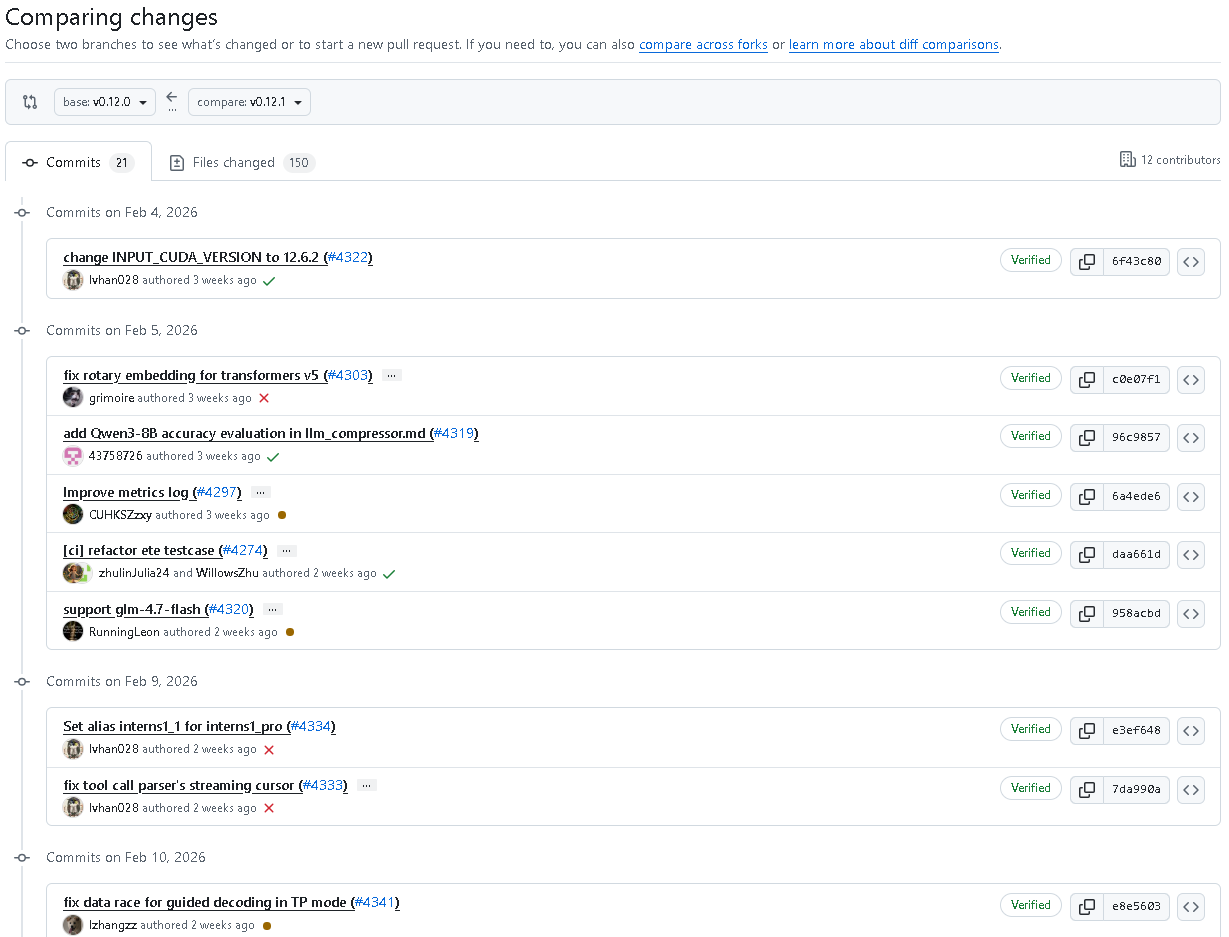Open the compare across forks link
The height and width of the screenshot is (937, 1229).
click(x=703, y=45)
